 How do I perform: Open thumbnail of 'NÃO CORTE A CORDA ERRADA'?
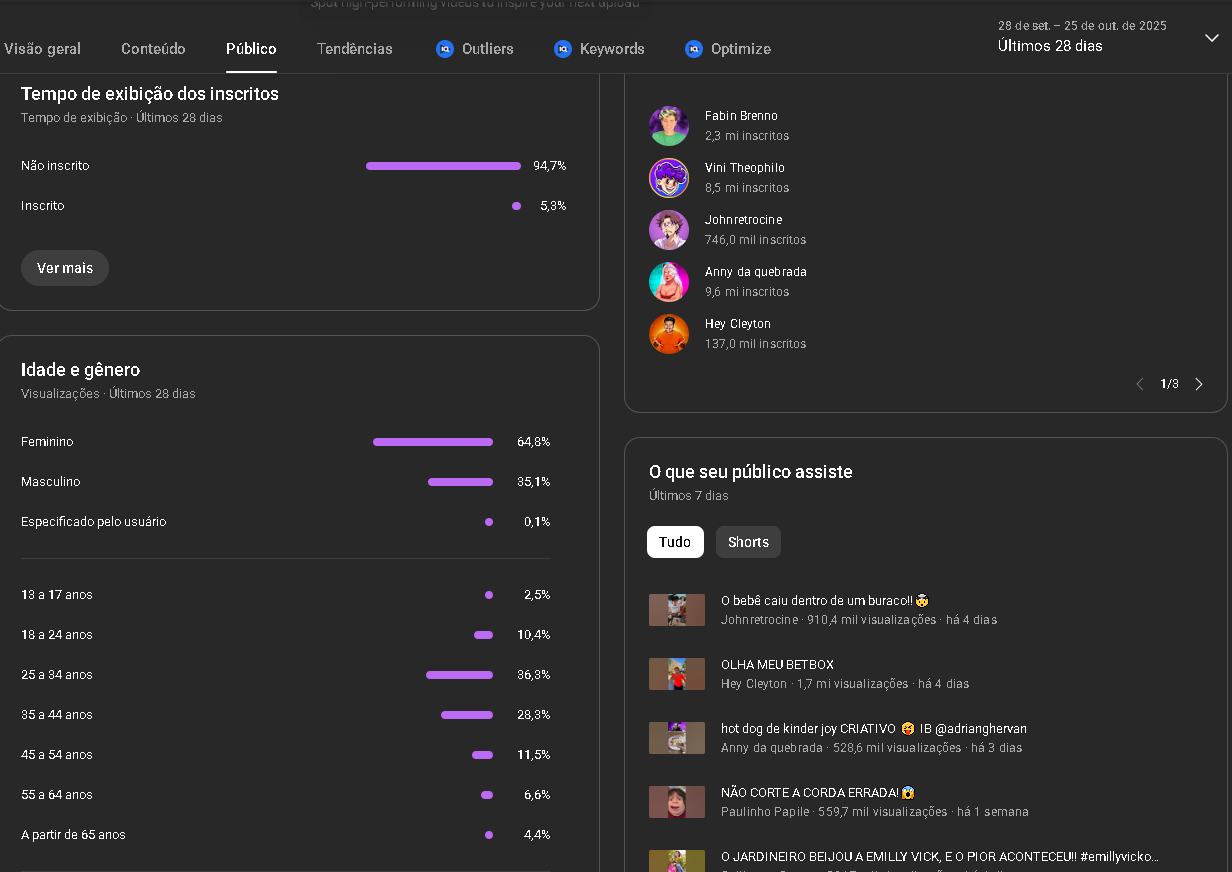coord(677,802)
